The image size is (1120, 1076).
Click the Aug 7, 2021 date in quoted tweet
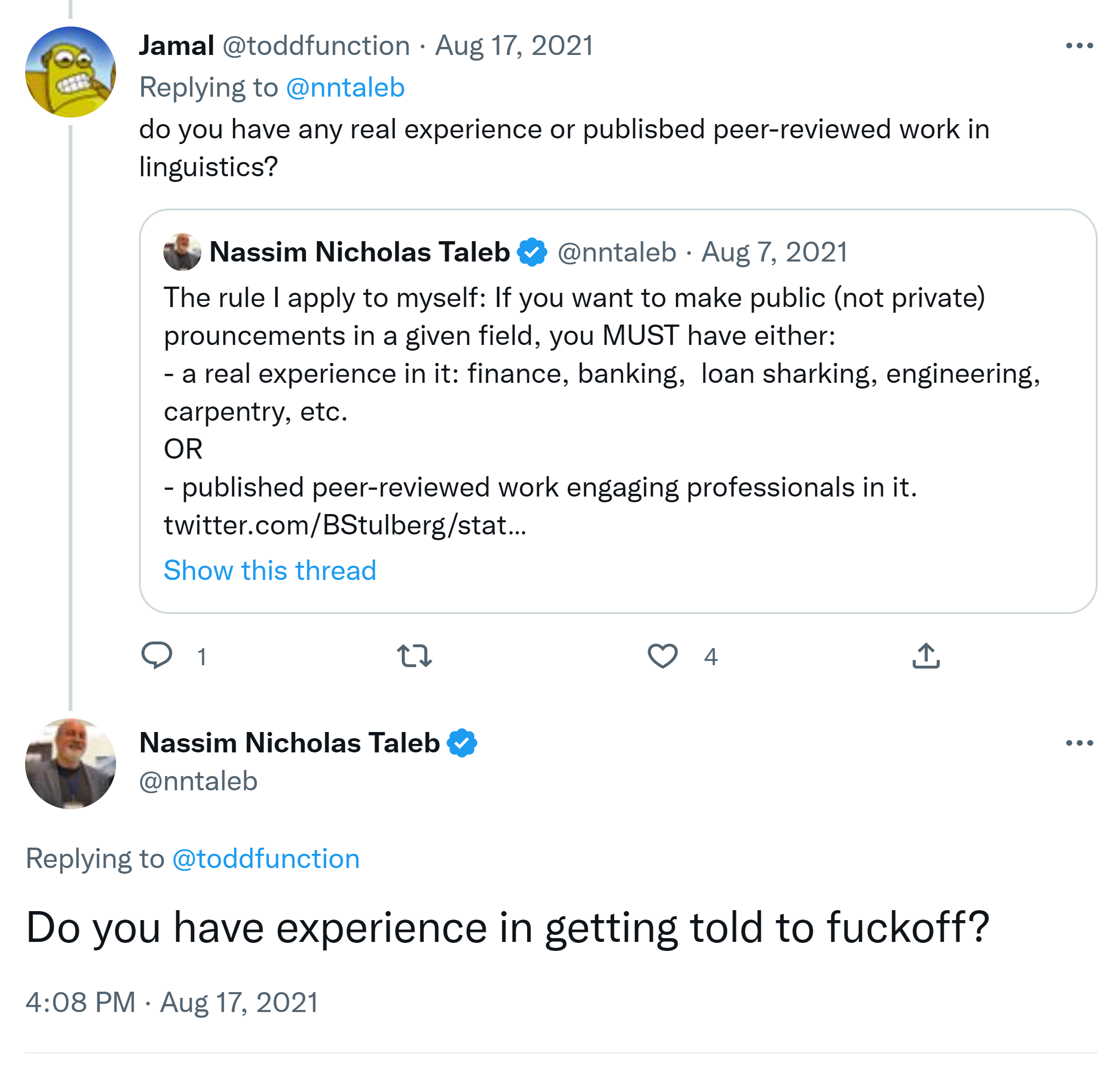[x=774, y=252]
